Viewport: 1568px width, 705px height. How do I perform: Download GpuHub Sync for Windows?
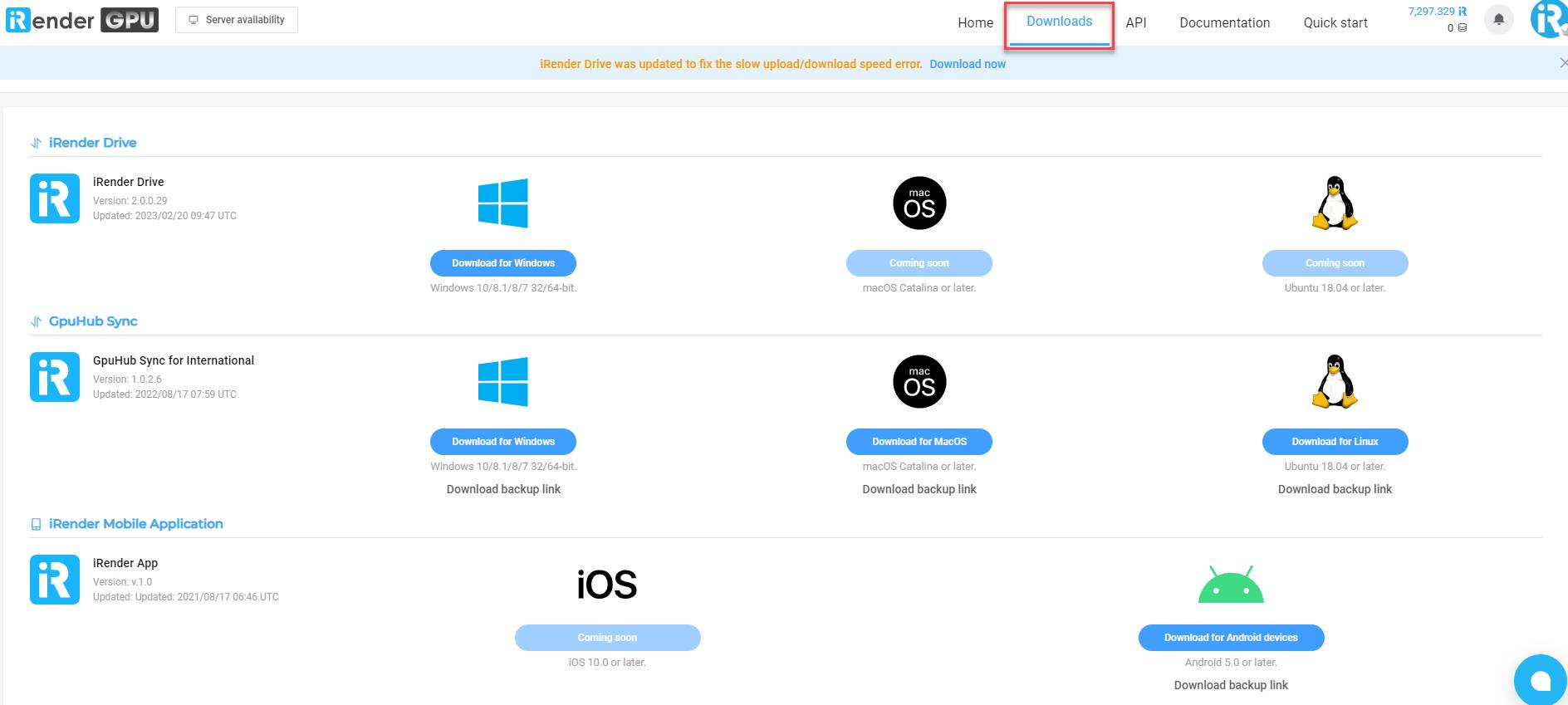tap(503, 442)
